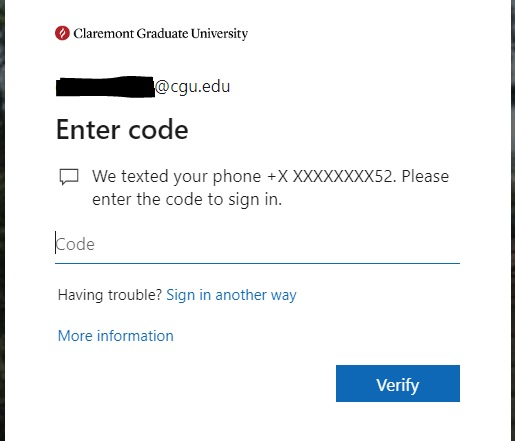Click the word 'Graduate' in the header logo
This screenshot has width=515, height=441.
tap(162, 33)
